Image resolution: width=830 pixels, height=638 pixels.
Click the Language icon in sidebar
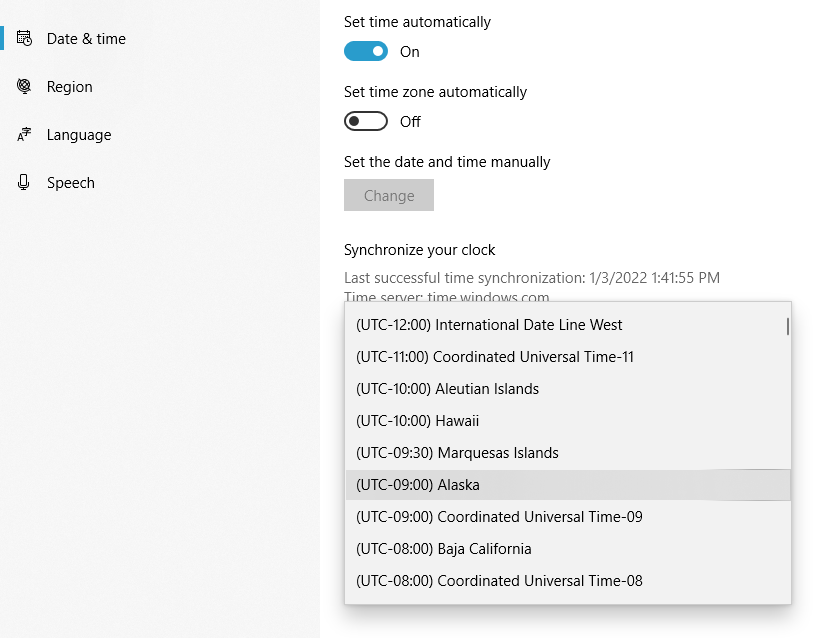coord(23,134)
